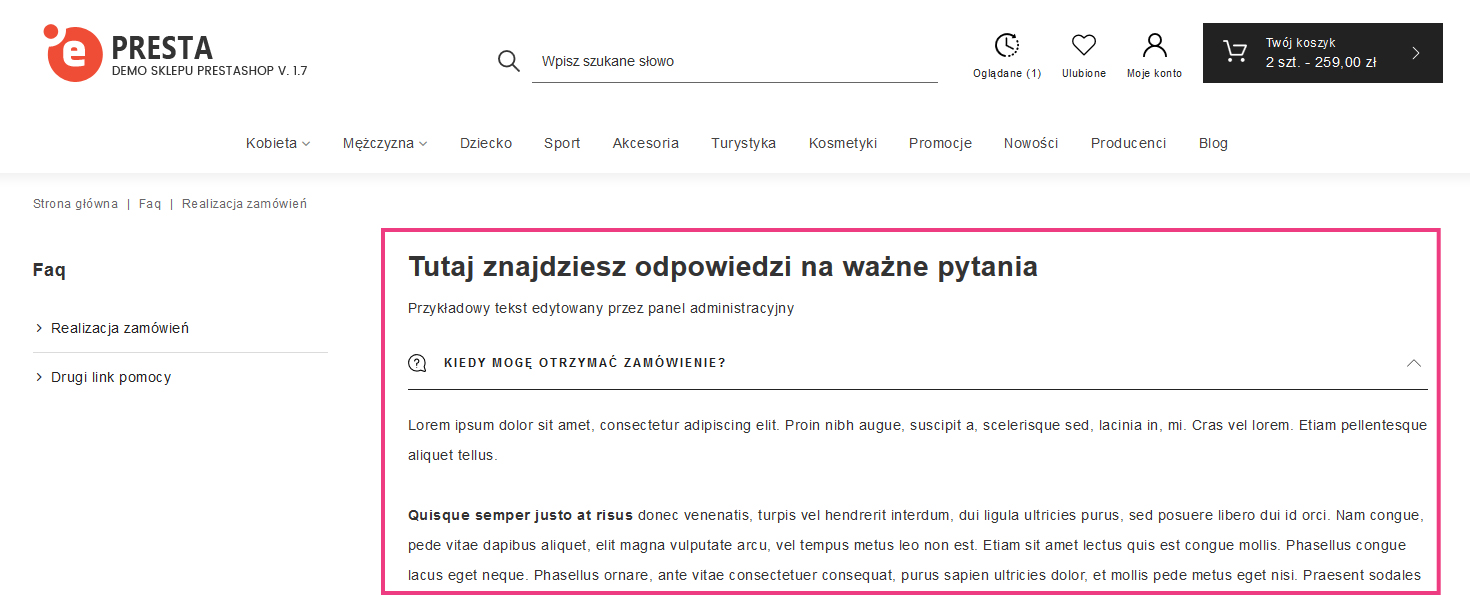Click the cart arrow chevron

1416,53
